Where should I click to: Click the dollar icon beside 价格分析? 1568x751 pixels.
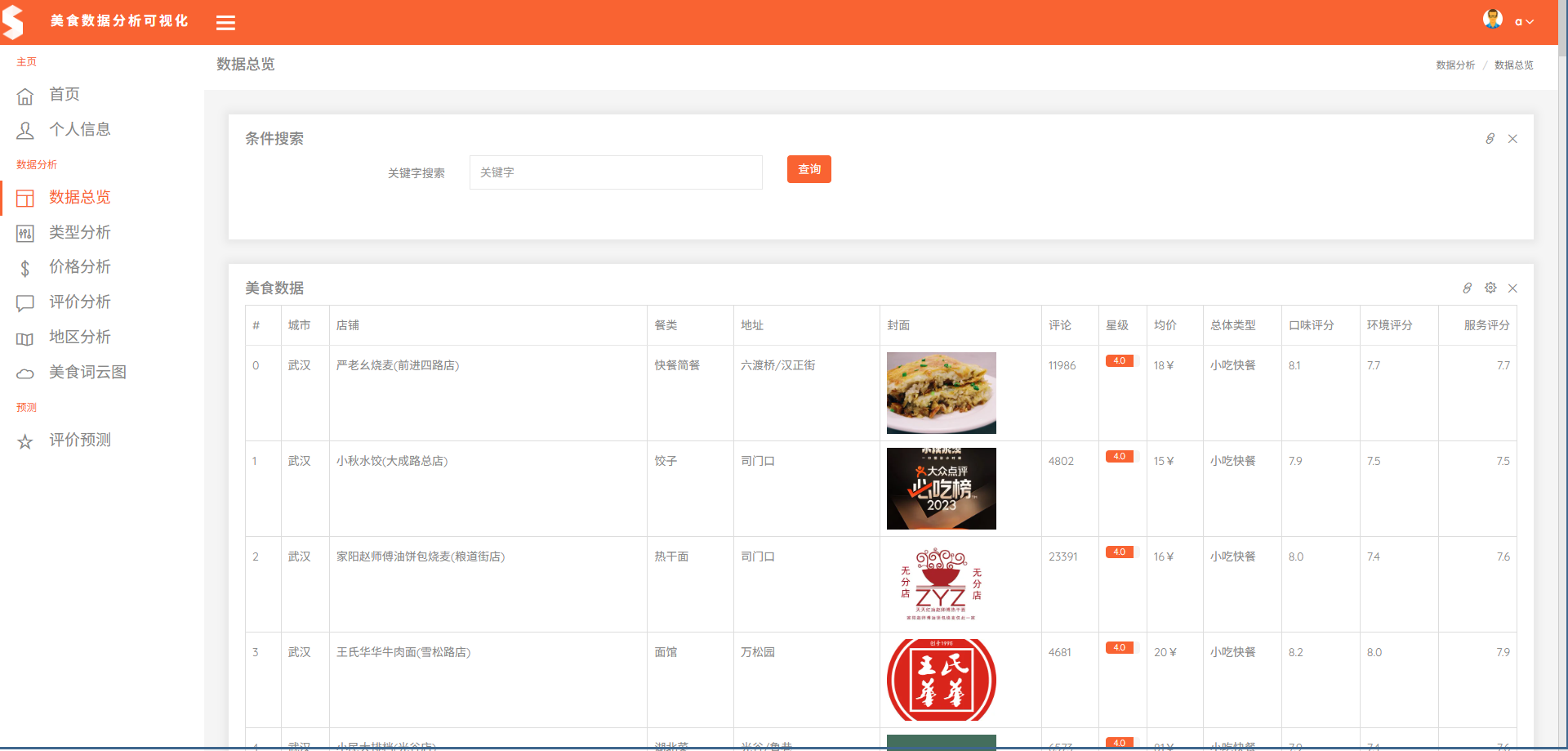[x=25, y=268]
